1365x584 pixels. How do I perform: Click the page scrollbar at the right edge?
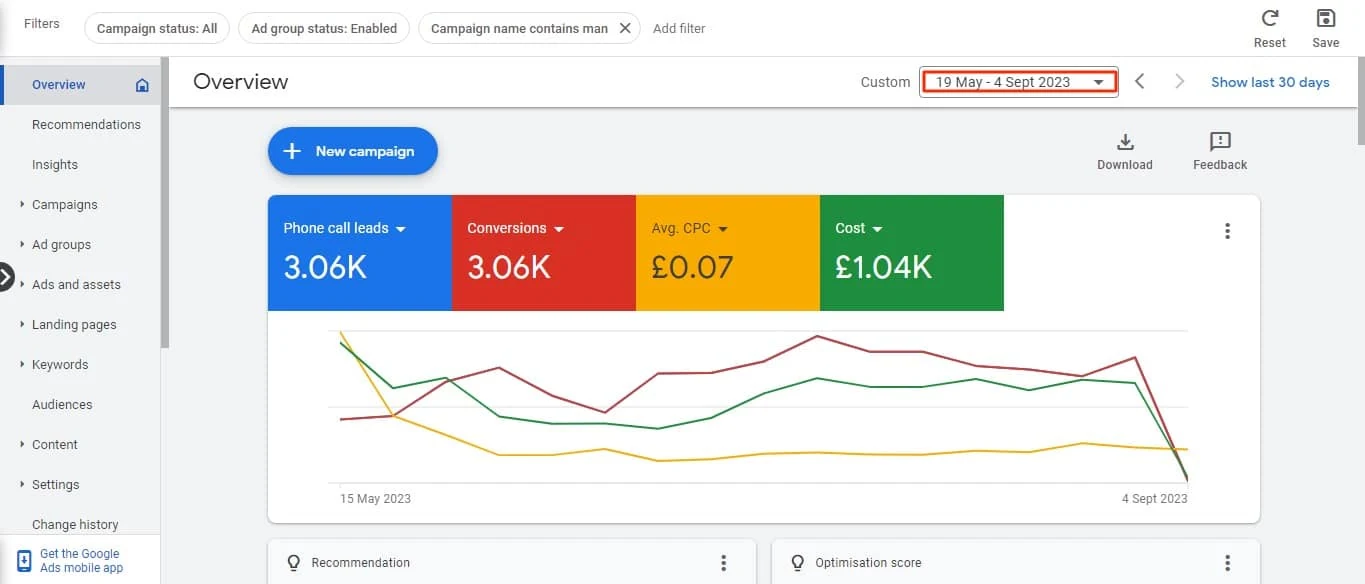pos(1360,100)
